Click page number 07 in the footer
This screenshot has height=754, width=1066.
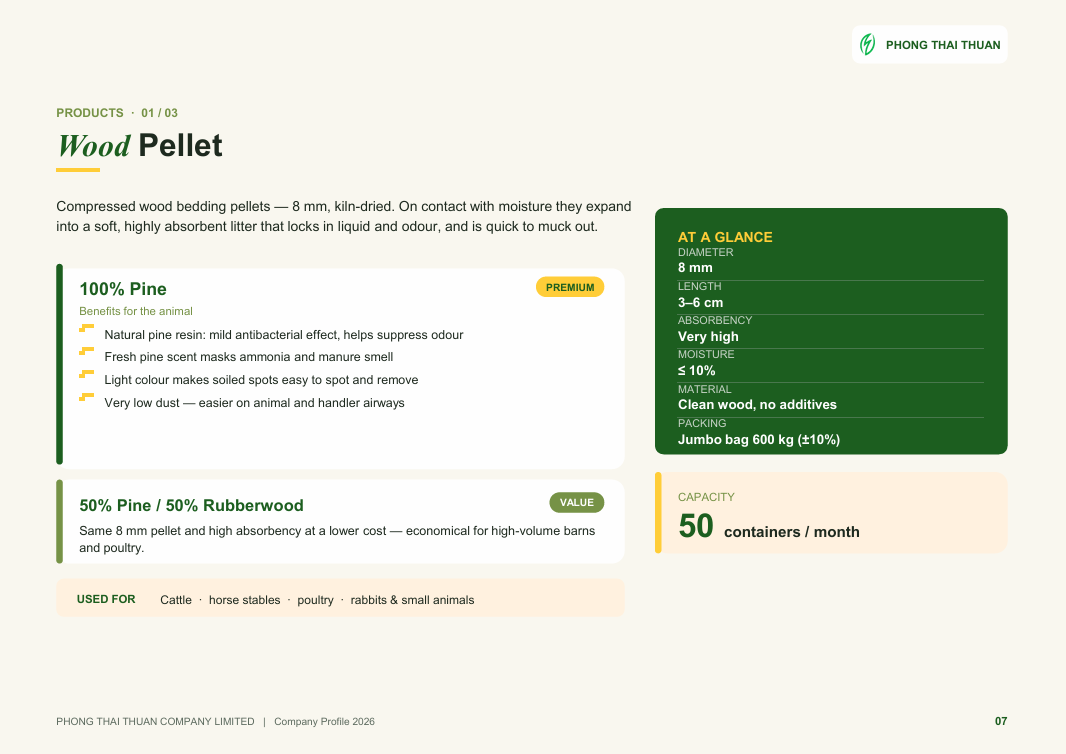click(1001, 721)
